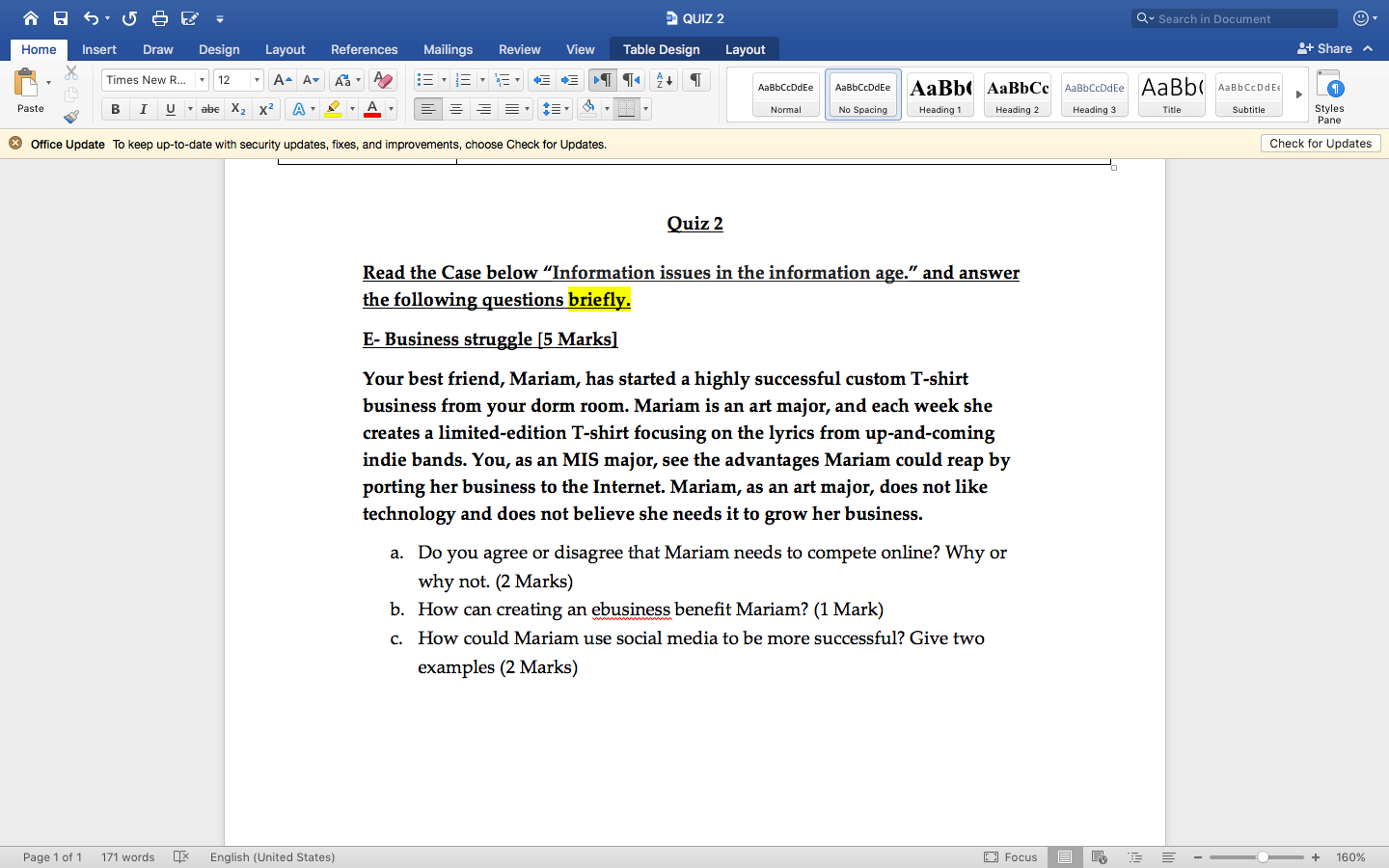Save the document with the floppy icon

click(61, 18)
